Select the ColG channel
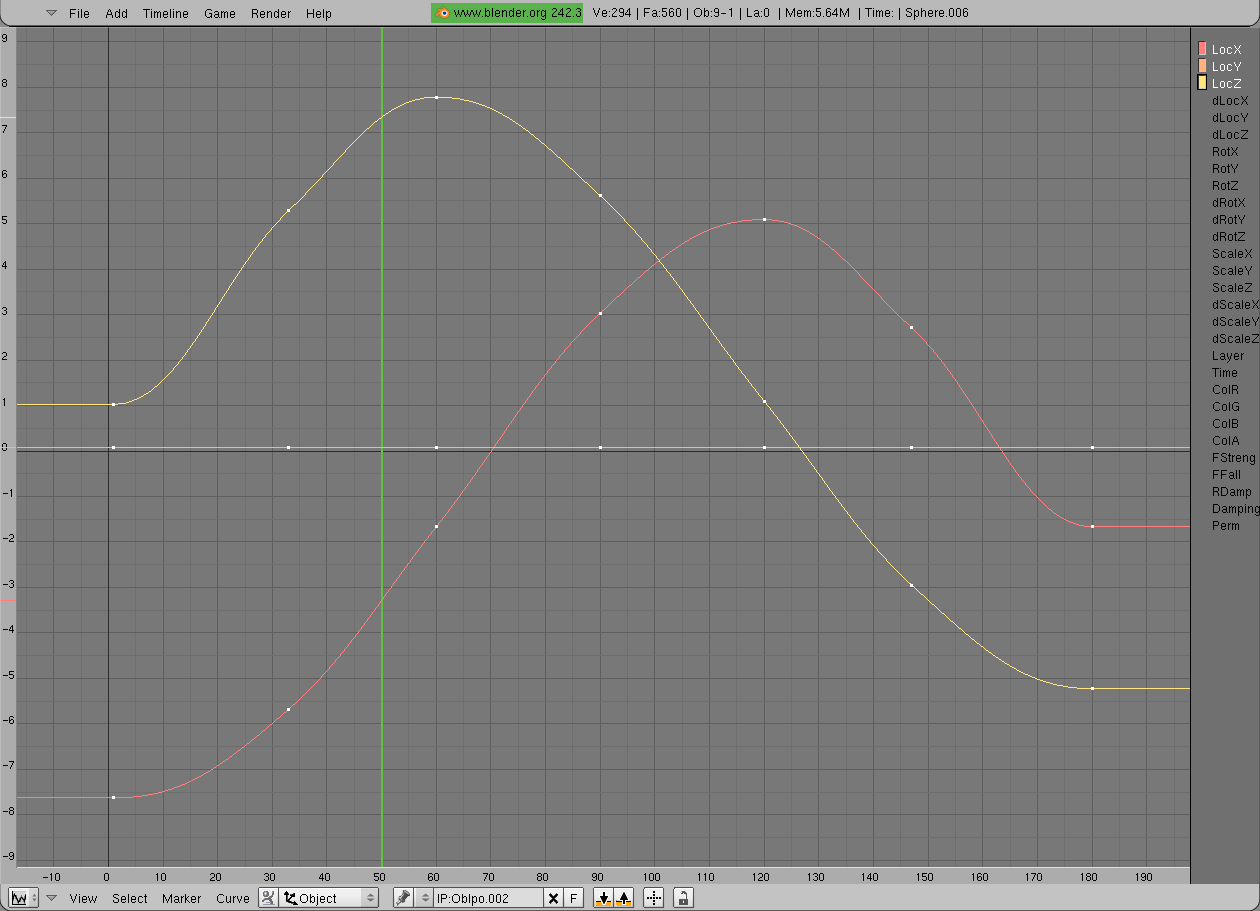1260x911 pixels. [x=1226, y=406]
